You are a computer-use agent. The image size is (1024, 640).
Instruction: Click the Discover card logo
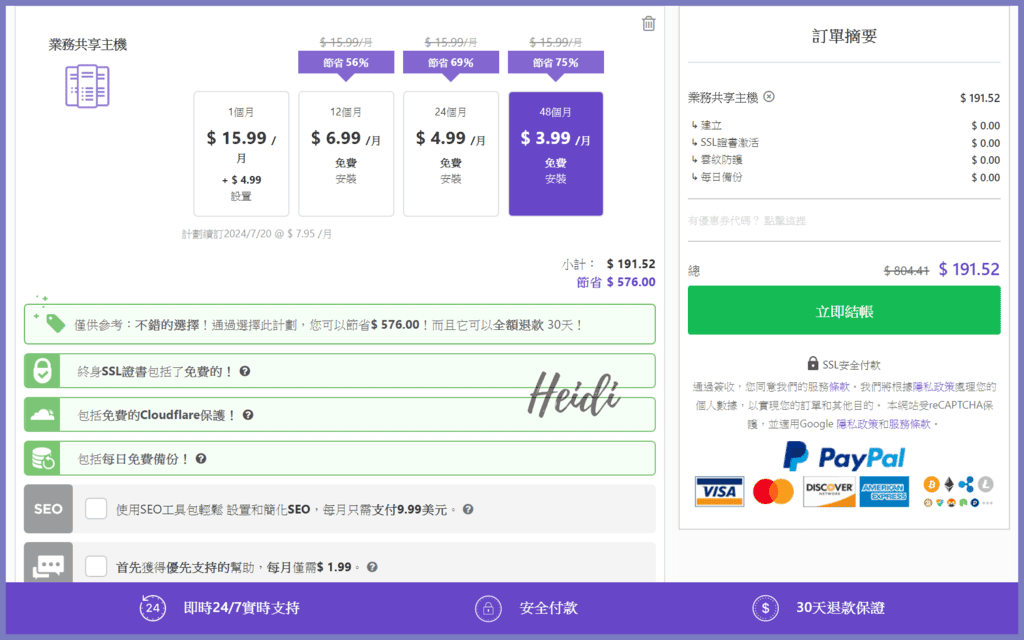(829, 492)
